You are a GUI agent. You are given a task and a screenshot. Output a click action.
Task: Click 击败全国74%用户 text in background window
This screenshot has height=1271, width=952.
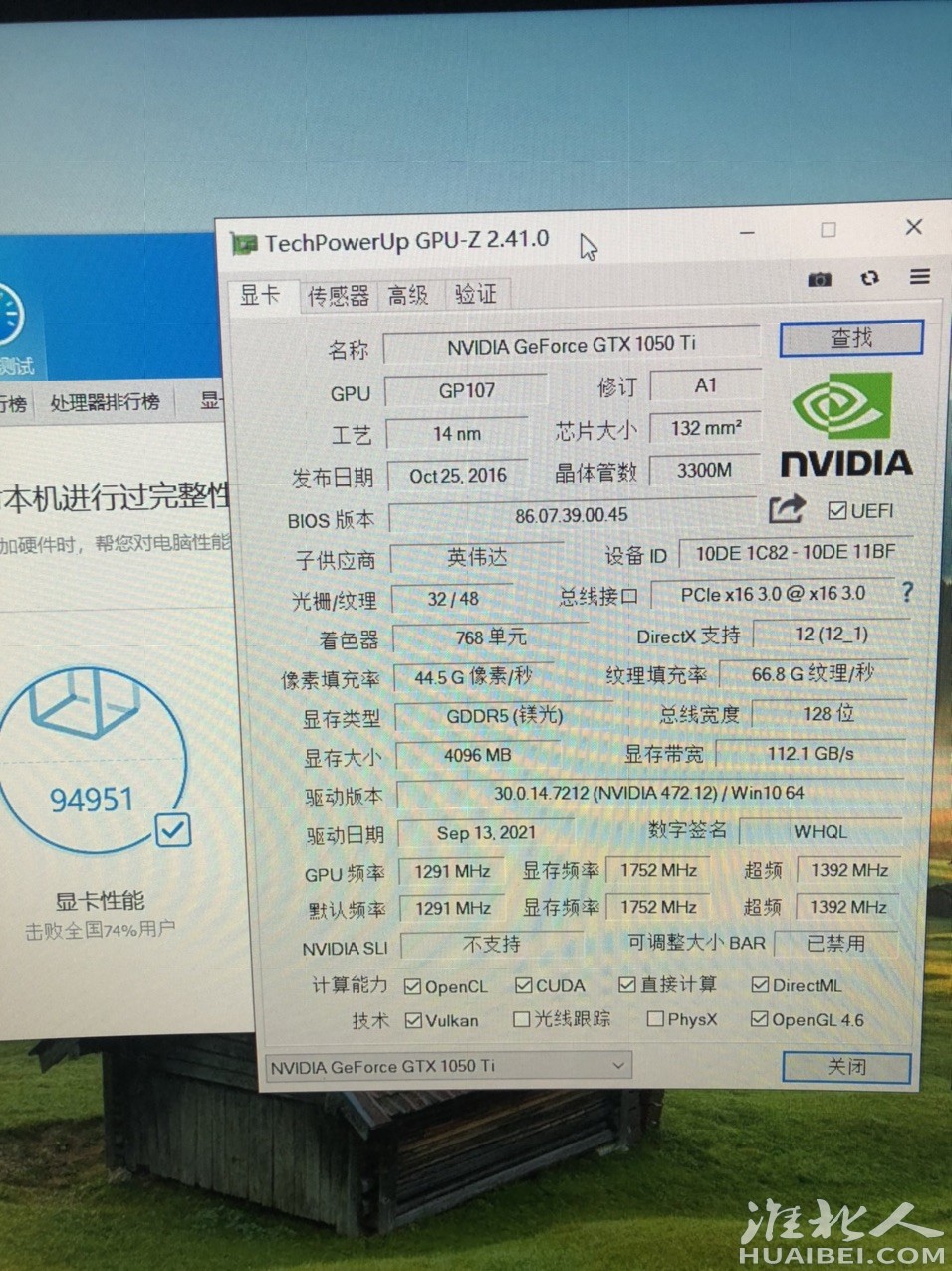tap(100, 930)
